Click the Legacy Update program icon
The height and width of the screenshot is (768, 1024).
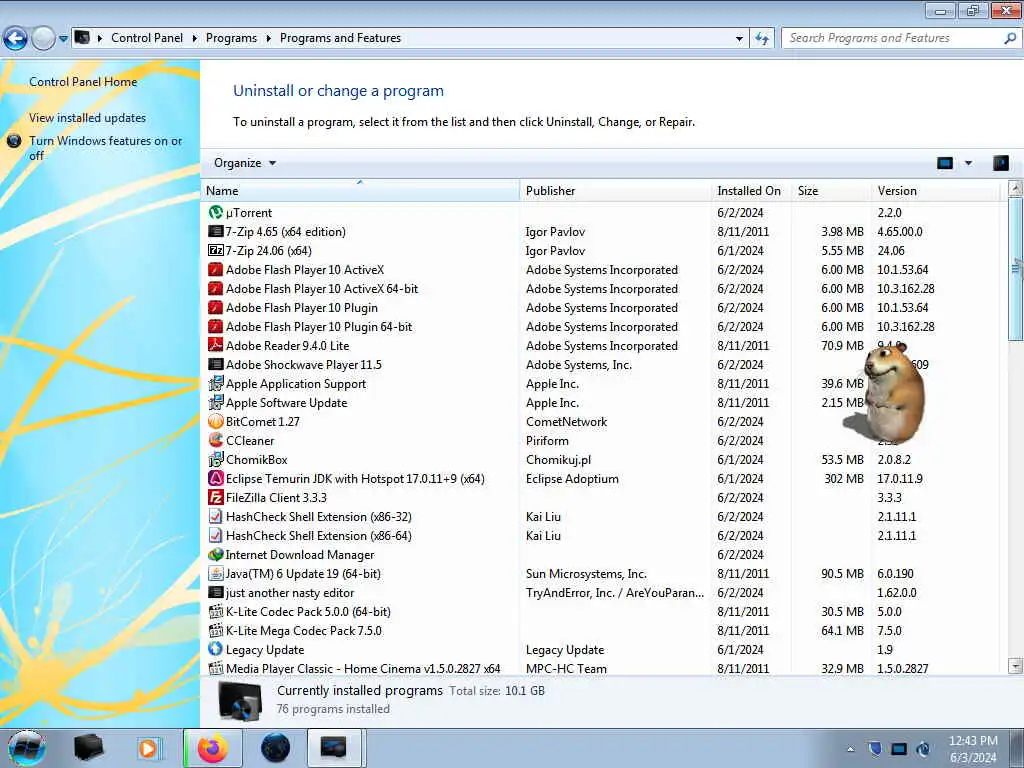click(216, 649)
